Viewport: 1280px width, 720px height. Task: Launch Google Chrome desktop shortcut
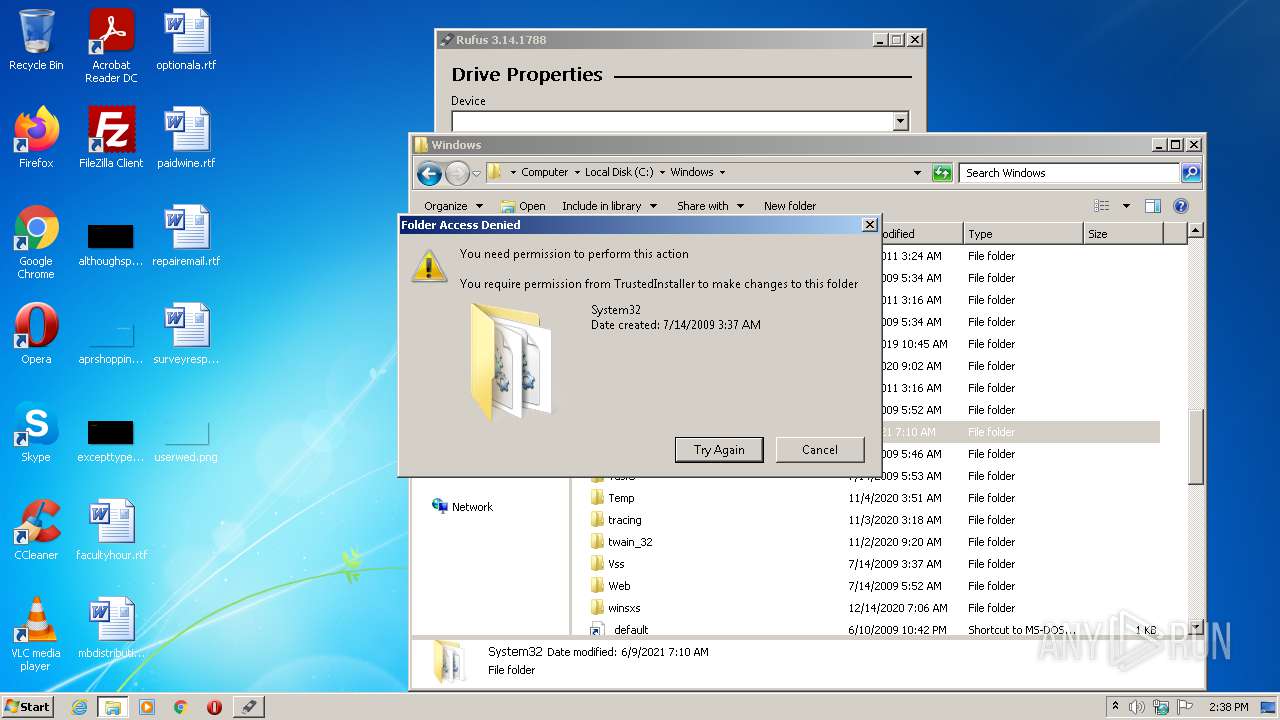point(36,242)
